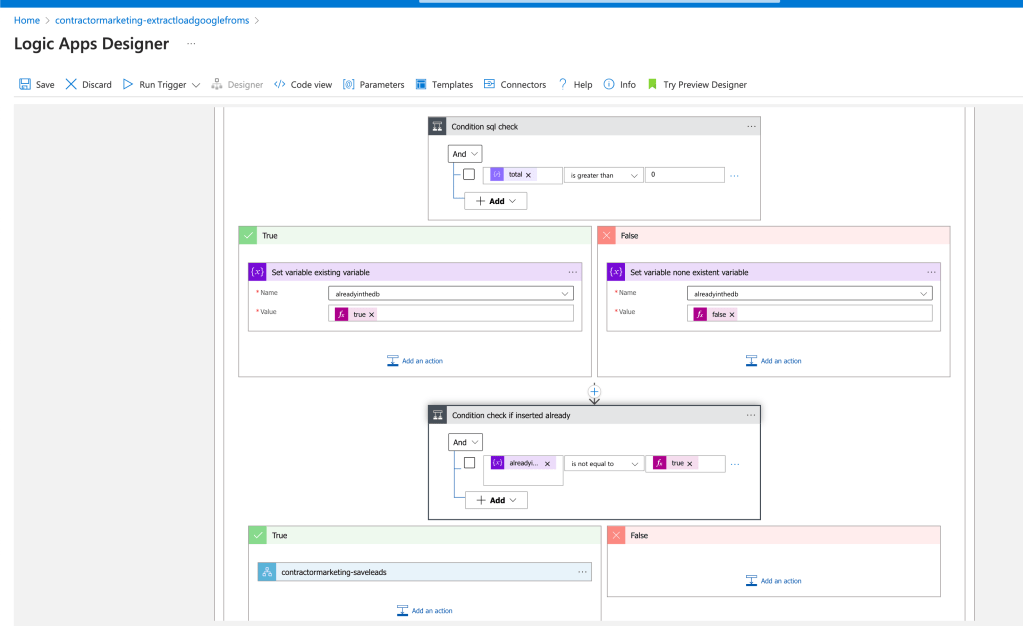Expand the Run Trigger dropdown arrow
Screen dimensions: 1023x626
(196, 85)
